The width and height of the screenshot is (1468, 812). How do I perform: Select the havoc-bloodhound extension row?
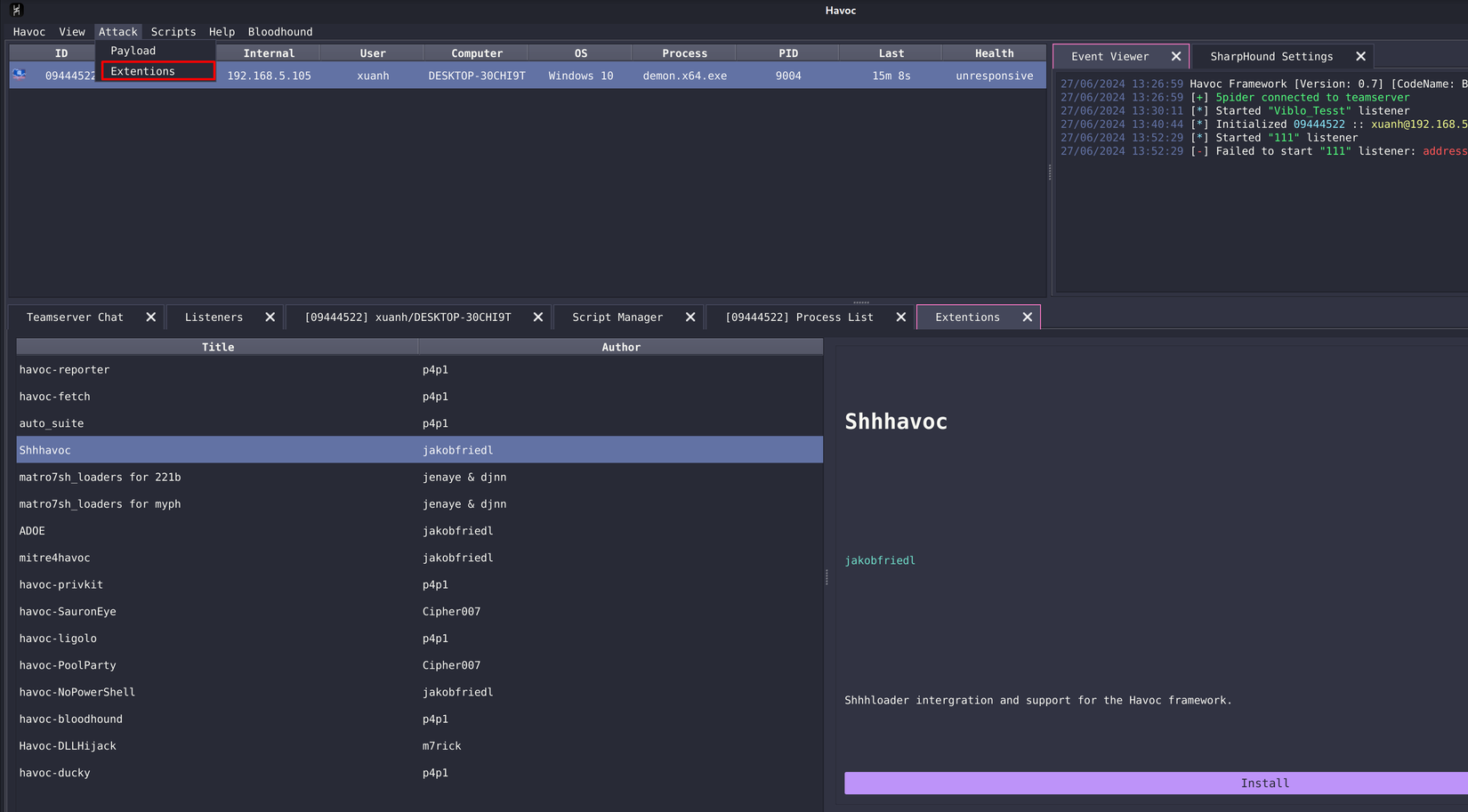point(71,719)
